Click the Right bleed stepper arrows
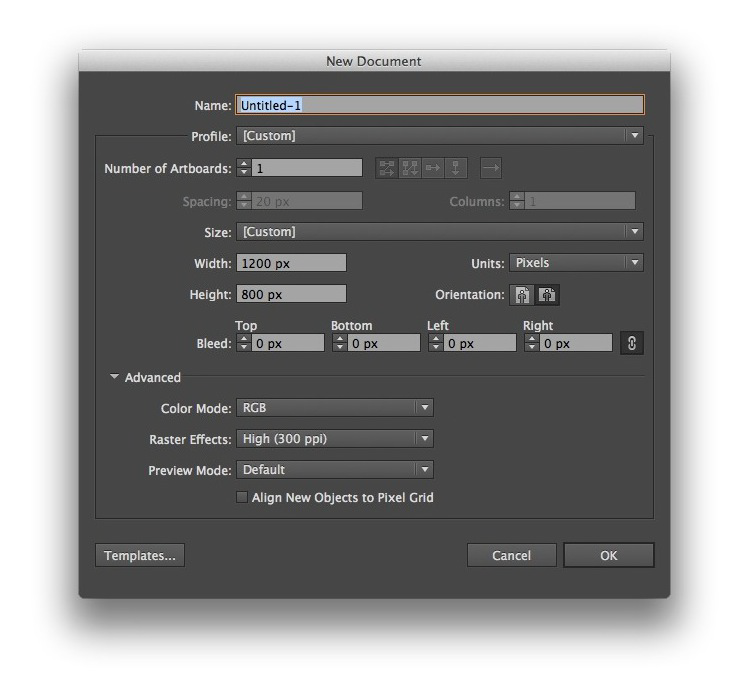753x689 pixels. 532,343
